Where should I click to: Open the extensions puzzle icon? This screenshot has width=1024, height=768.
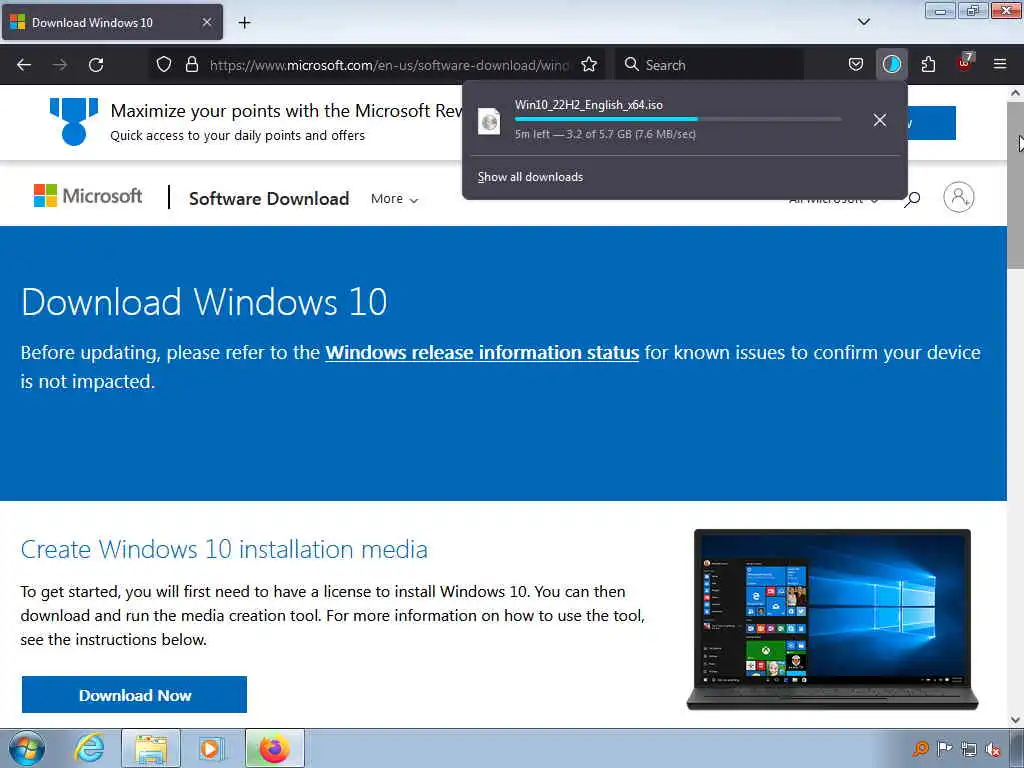[x=928, y=65]
